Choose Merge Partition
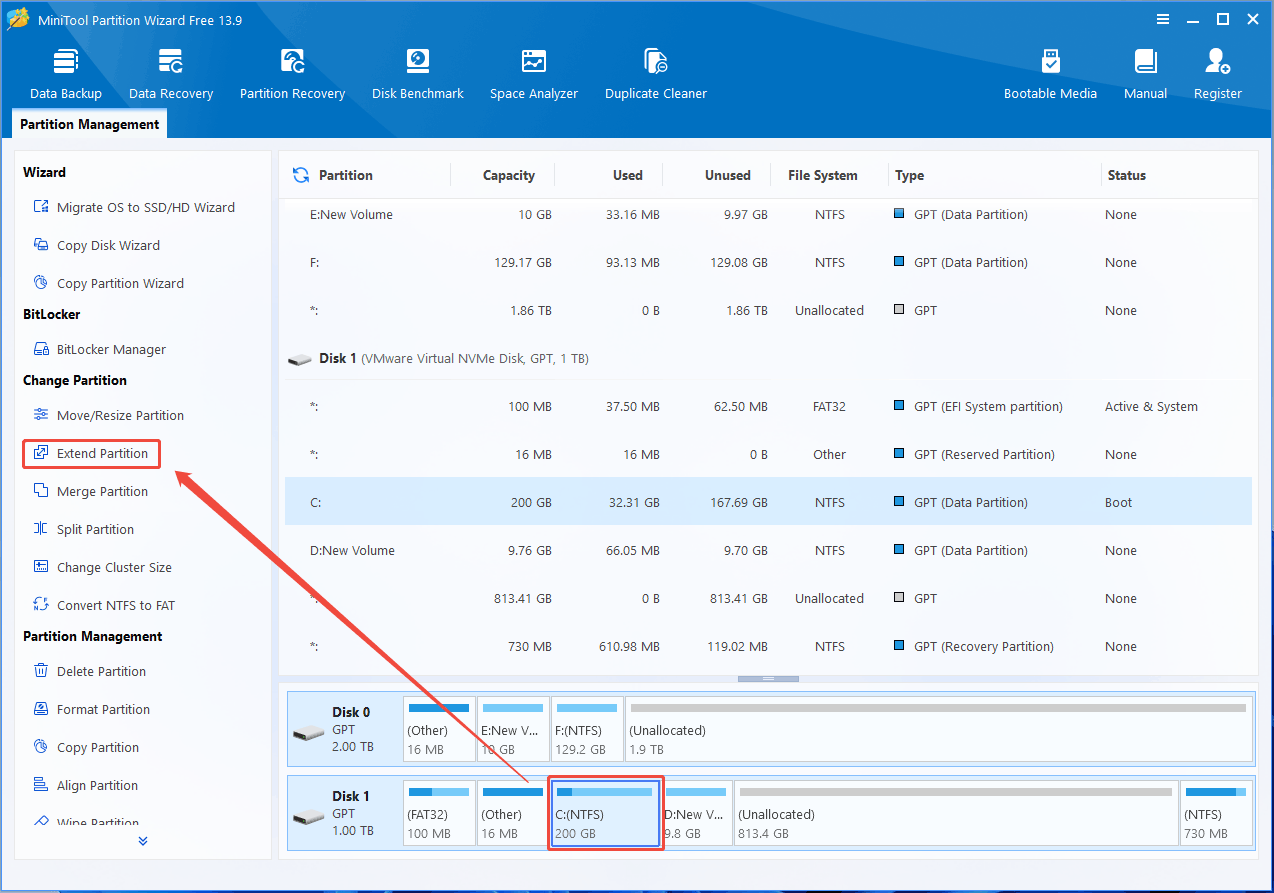1274x893 pixels. click(x=90, y=491)
